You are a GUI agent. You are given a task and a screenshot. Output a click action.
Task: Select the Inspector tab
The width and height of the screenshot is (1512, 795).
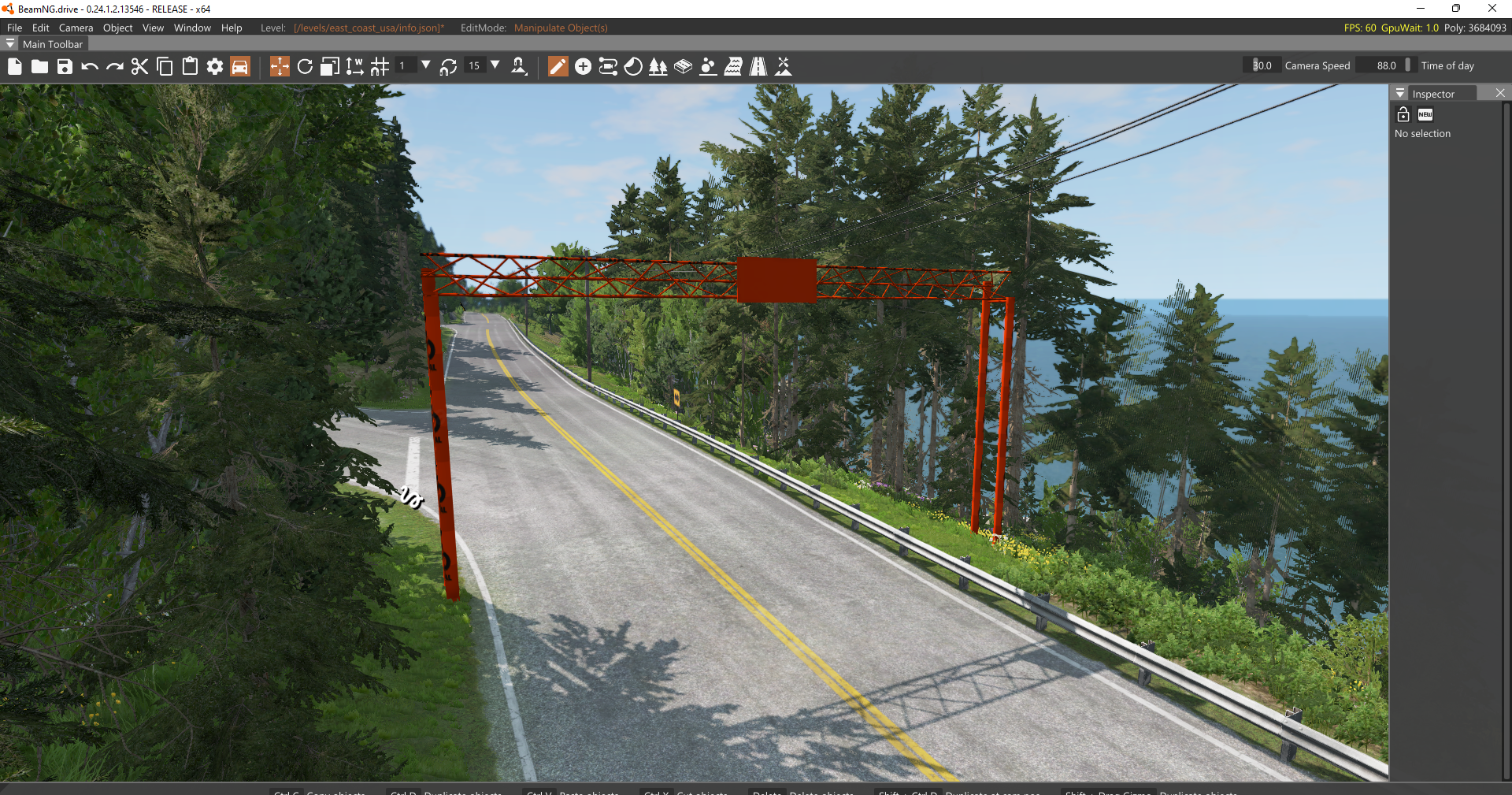point(1433,94)
